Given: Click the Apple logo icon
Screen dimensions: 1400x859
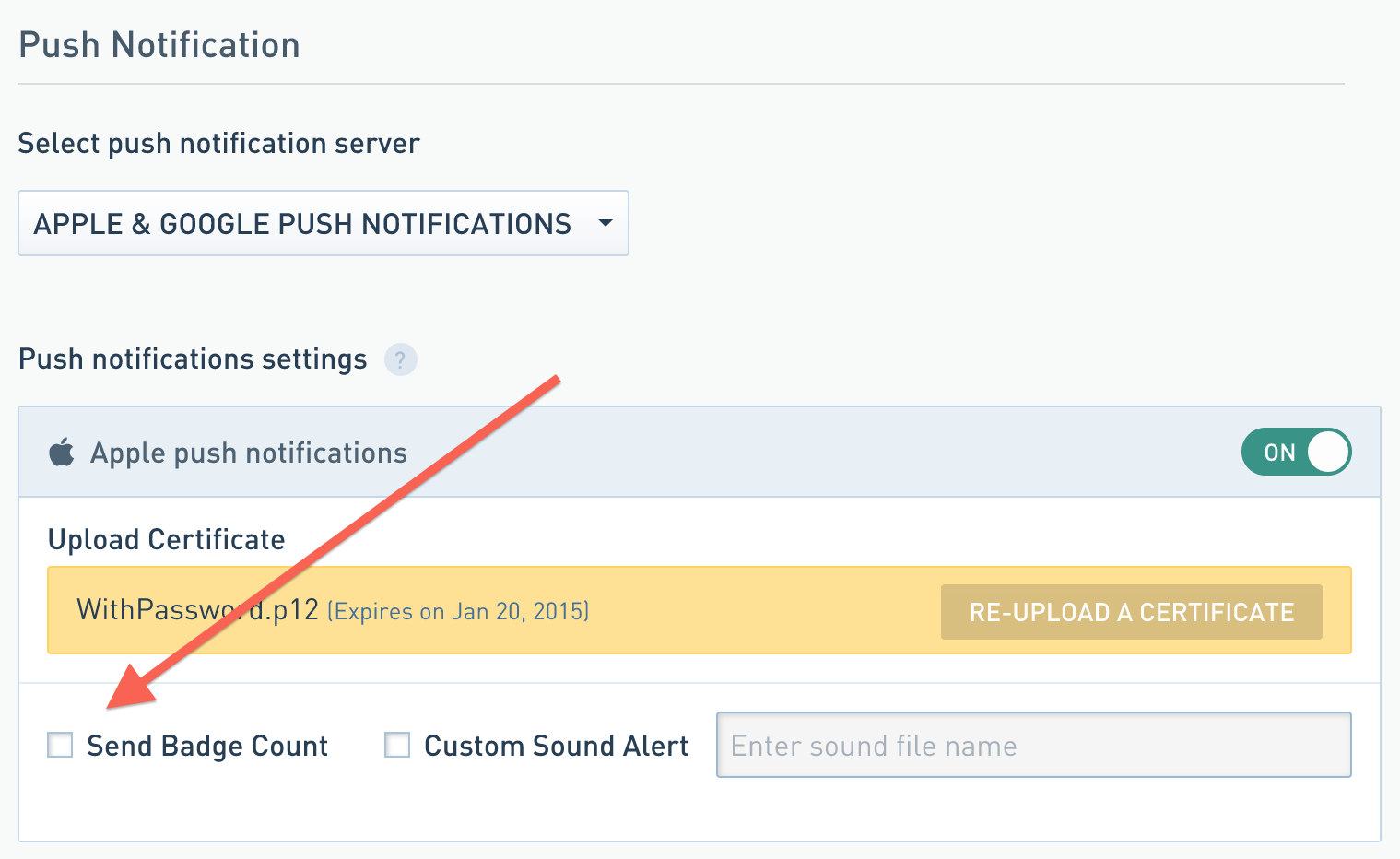Looking at the screenshot, I should click(x=62, y=453).
